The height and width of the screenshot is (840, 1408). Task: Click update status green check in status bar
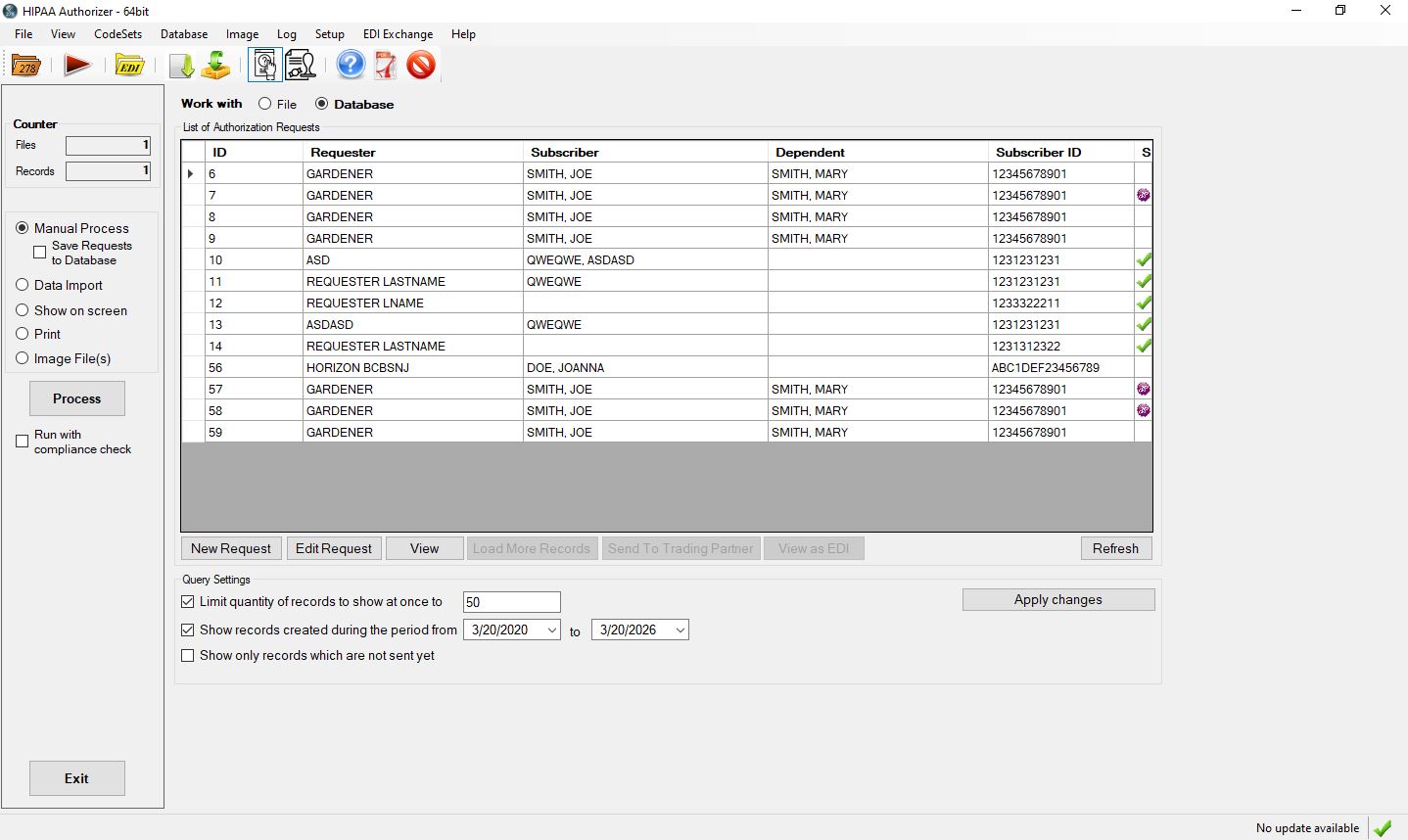click(x=1383, y=828)
